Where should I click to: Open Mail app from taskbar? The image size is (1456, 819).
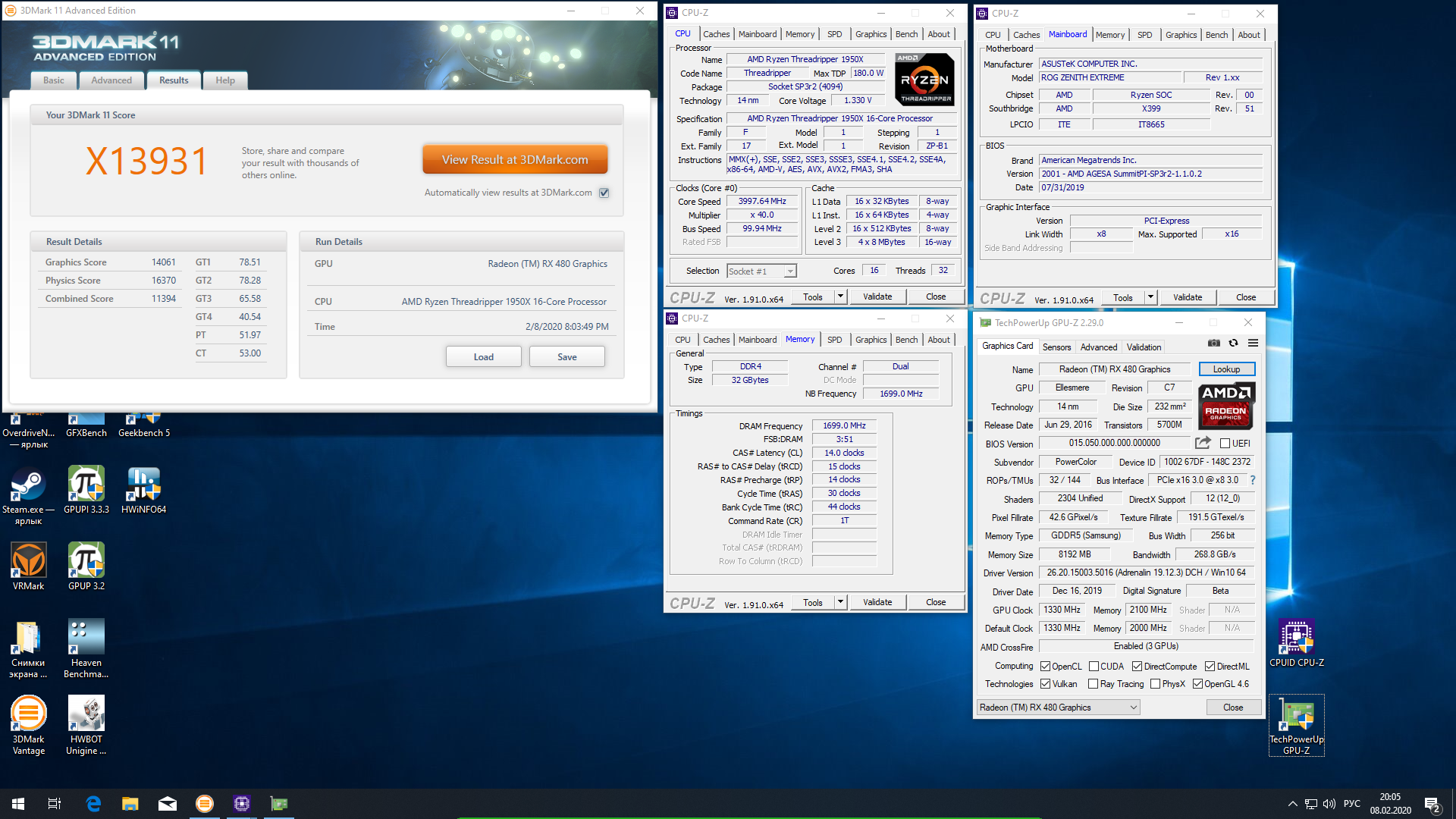click(168, 804)
